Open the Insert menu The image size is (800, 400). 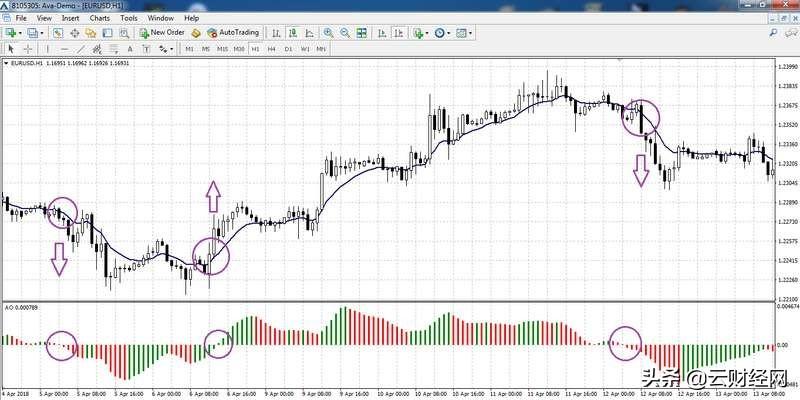[70, 18]
